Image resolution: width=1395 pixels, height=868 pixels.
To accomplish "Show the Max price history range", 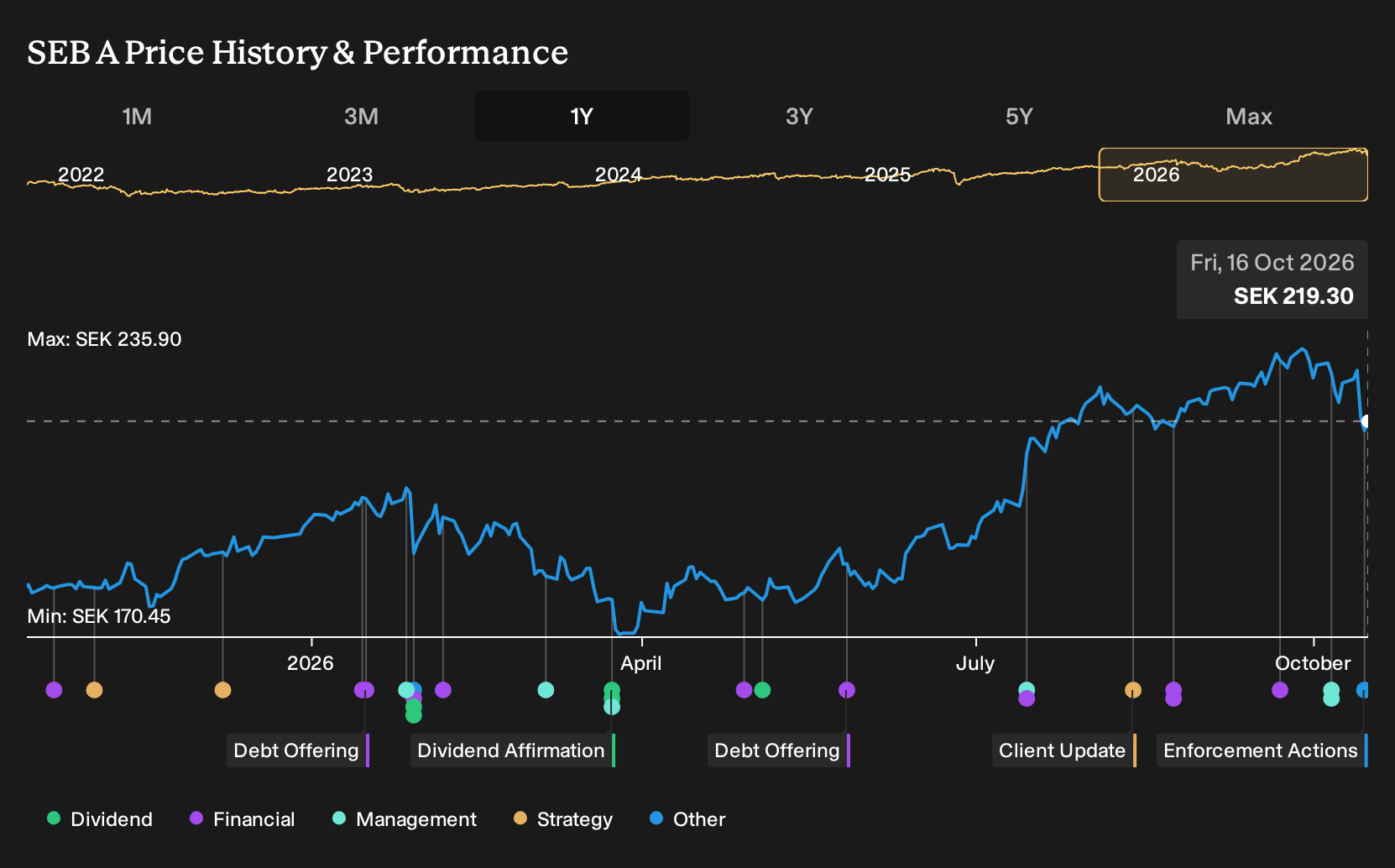I will pyautogui.click(x=1249, y=116).
